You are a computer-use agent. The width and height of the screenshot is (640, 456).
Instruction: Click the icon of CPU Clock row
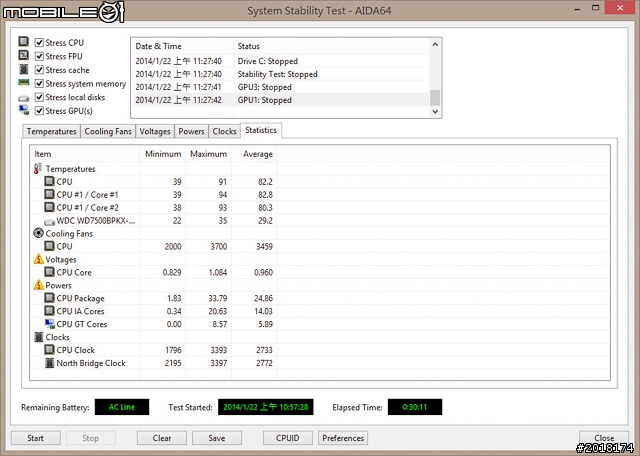49,349
